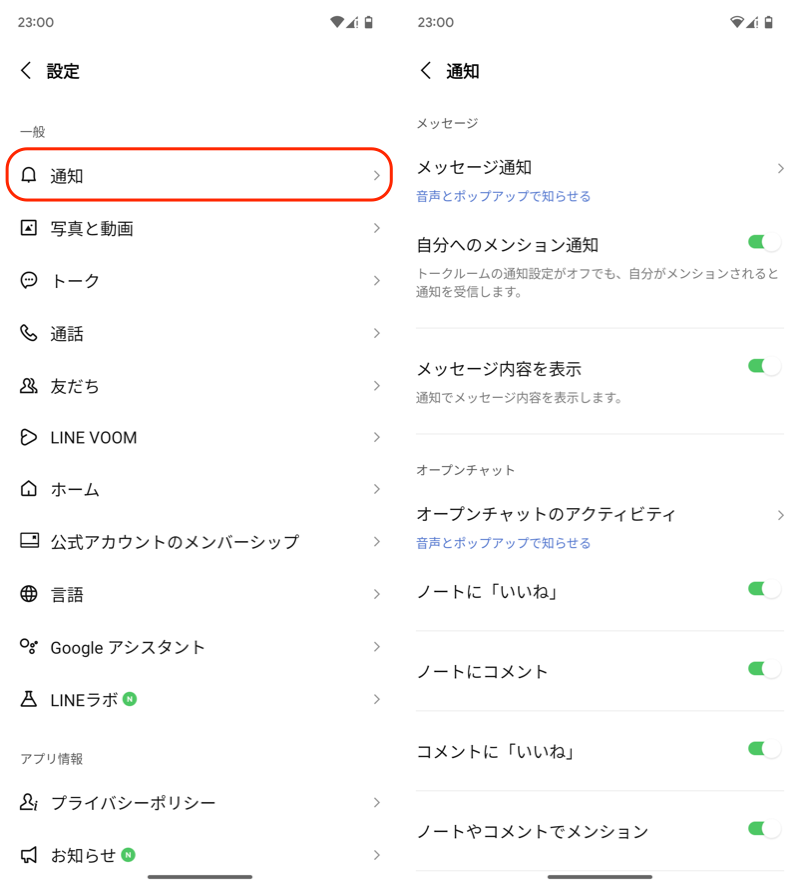Image resolution: width=800 pixels, height=889 pixels.
Task: Expand オープンチャットのアクティビティ chevron
Action: (x=780, y=515)
